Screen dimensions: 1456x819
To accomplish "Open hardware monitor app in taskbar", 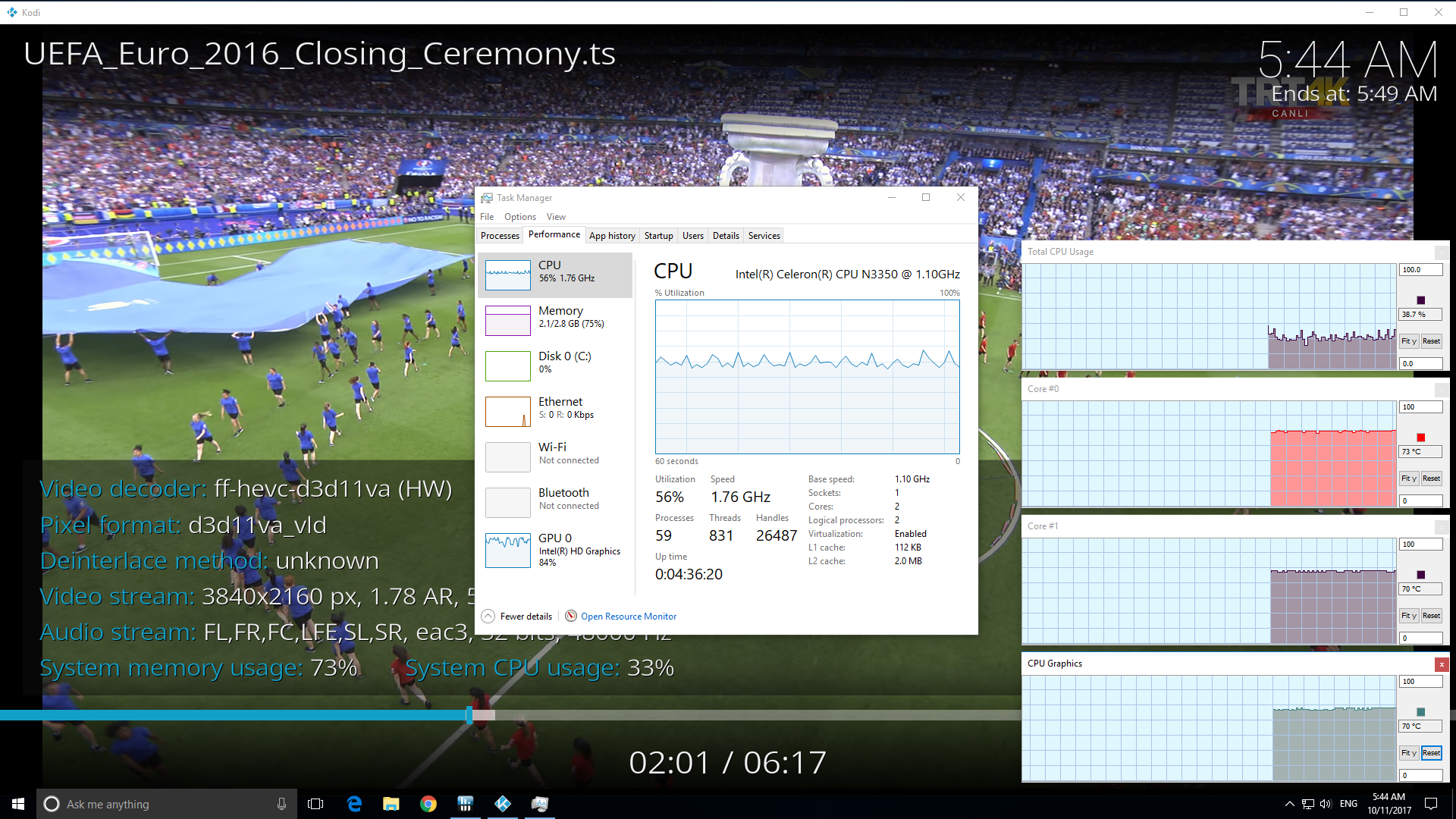I will [466, 804].
